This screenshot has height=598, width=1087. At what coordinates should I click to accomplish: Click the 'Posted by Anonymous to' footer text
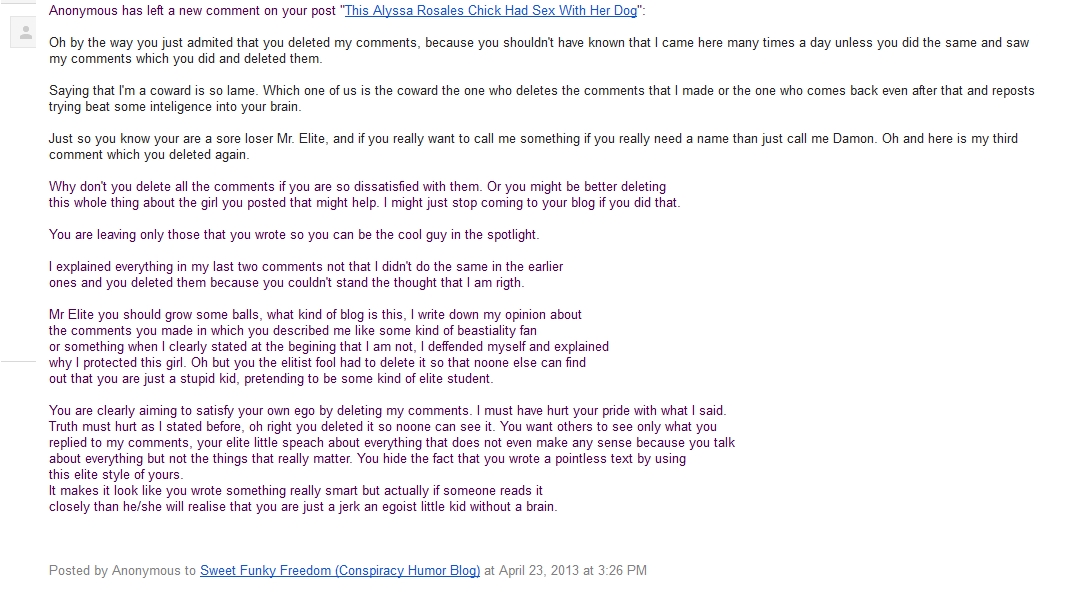(x=122, y=571)
